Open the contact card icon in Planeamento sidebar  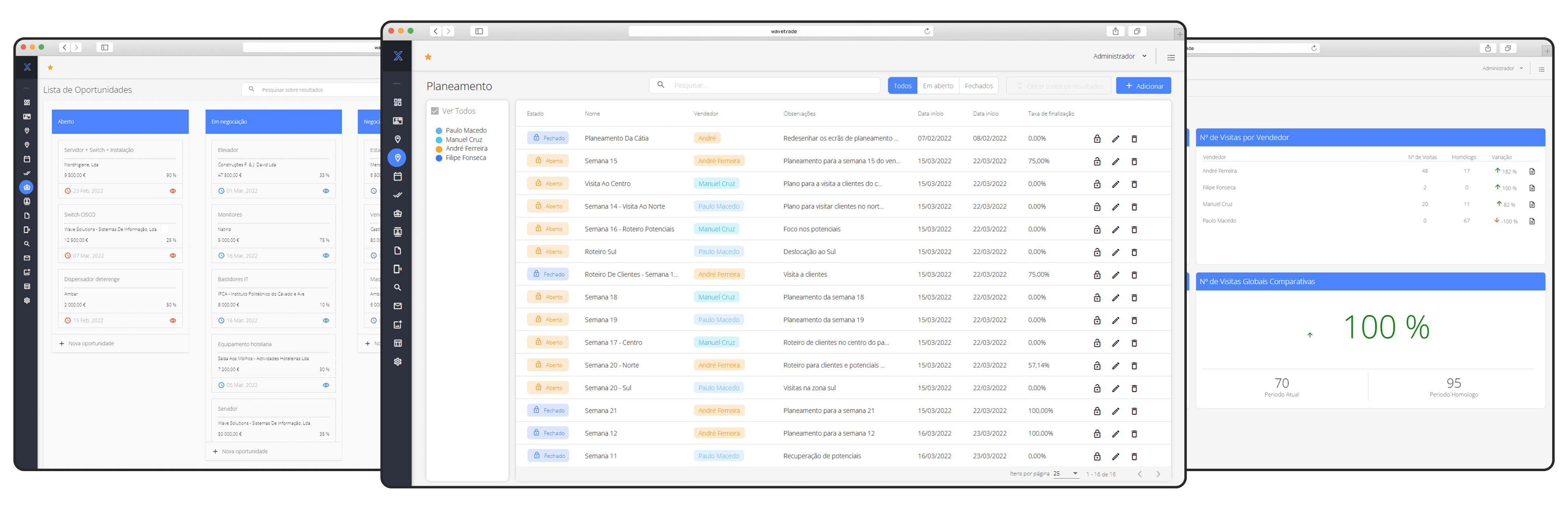tap(397, 121)
